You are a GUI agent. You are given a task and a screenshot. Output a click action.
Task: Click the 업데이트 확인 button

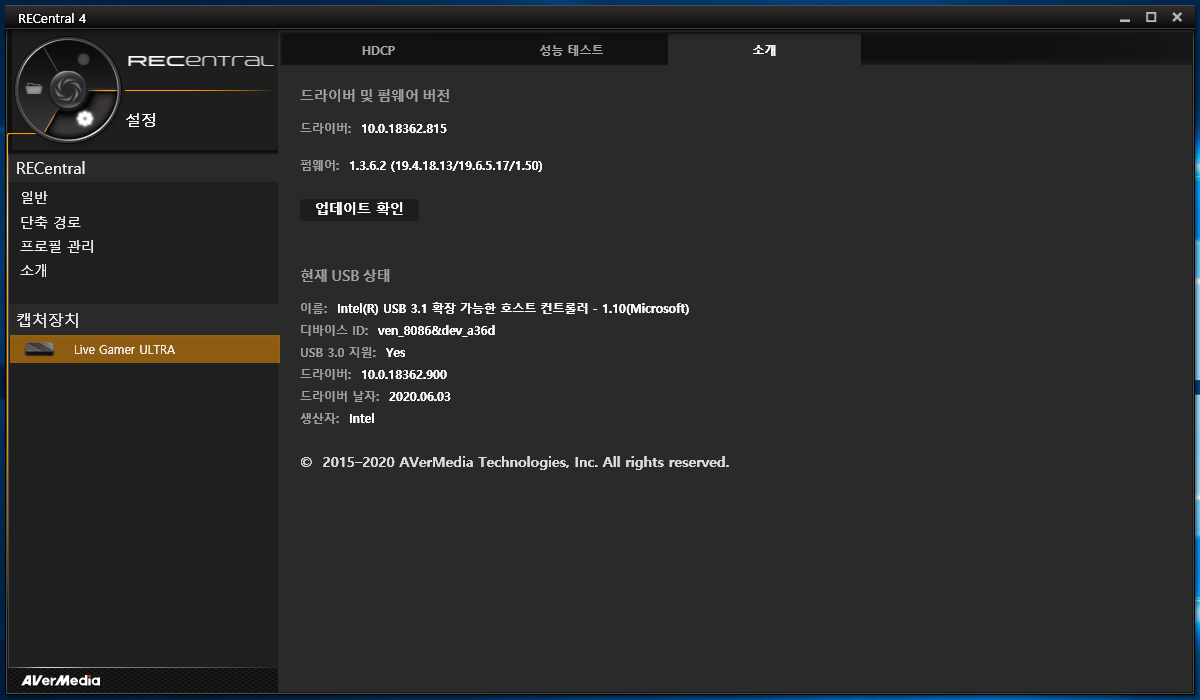pos(359,209)
